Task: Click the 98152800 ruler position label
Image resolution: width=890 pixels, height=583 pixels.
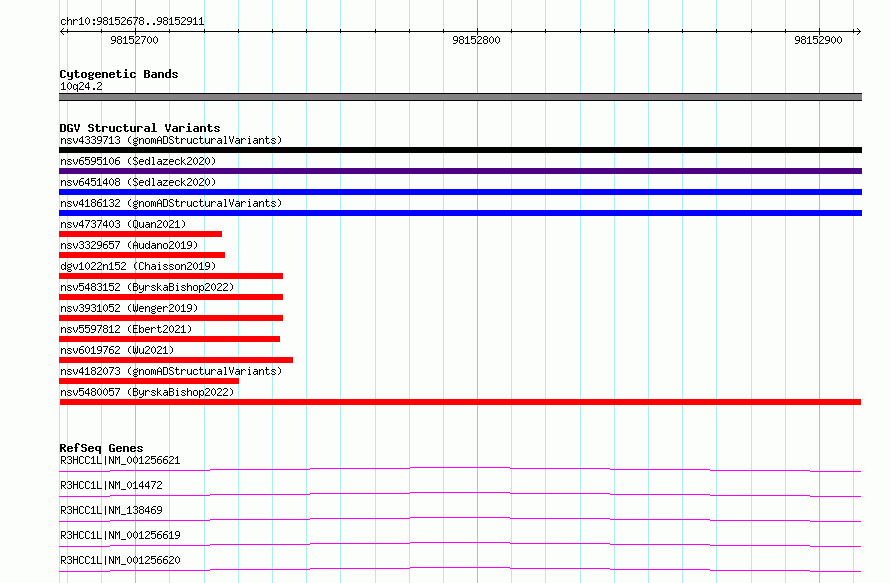Action: pyautogui.click(x=476, y=40)
